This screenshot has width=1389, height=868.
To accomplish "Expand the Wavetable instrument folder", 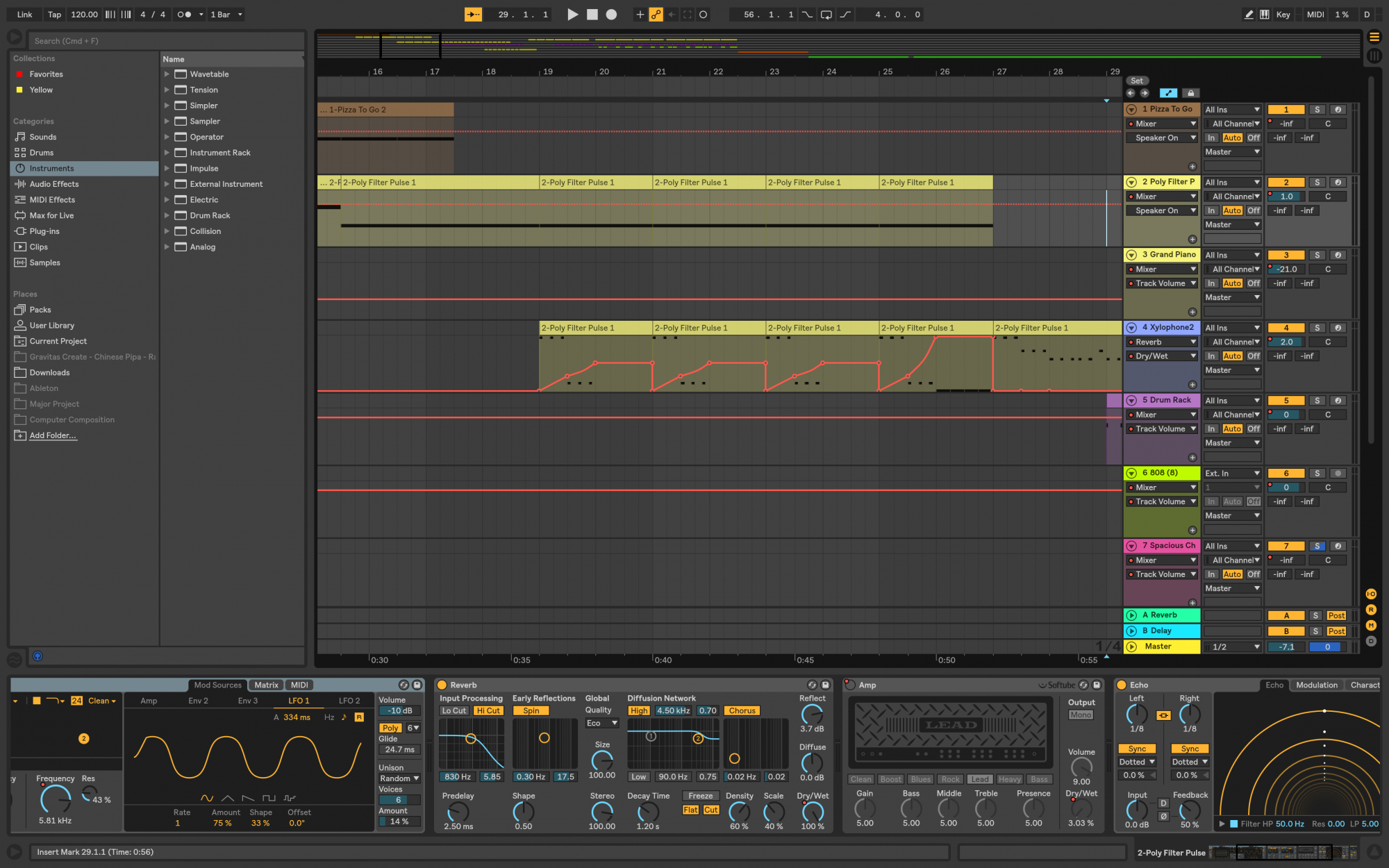I will tap(167, 74).
